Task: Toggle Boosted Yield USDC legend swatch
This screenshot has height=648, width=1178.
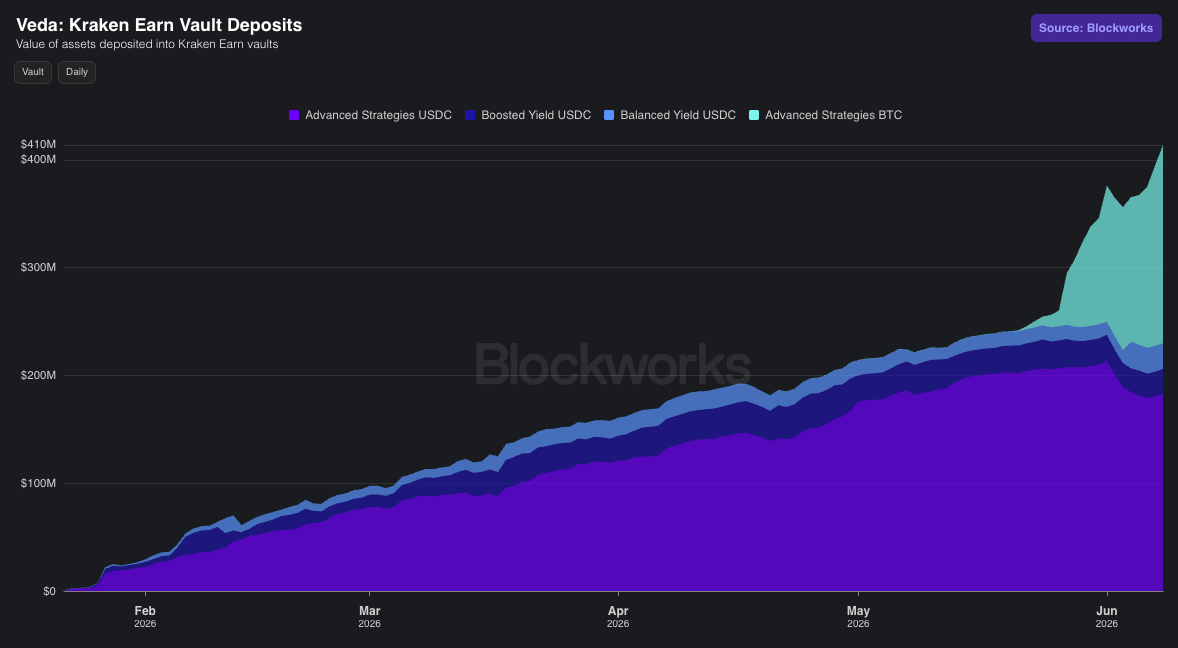Action: click(x=470, y=115)
